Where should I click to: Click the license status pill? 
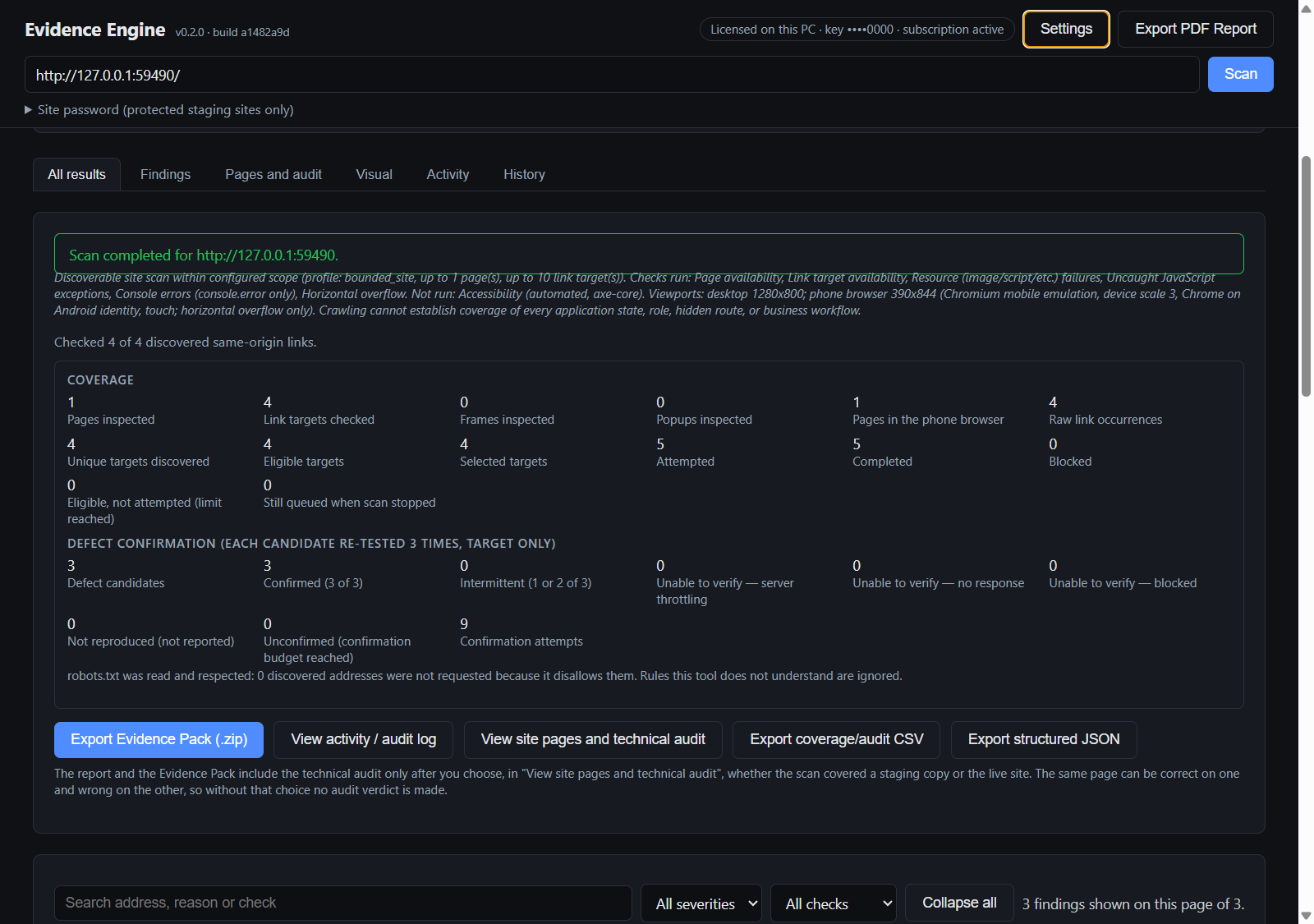[x=857, y=30]
